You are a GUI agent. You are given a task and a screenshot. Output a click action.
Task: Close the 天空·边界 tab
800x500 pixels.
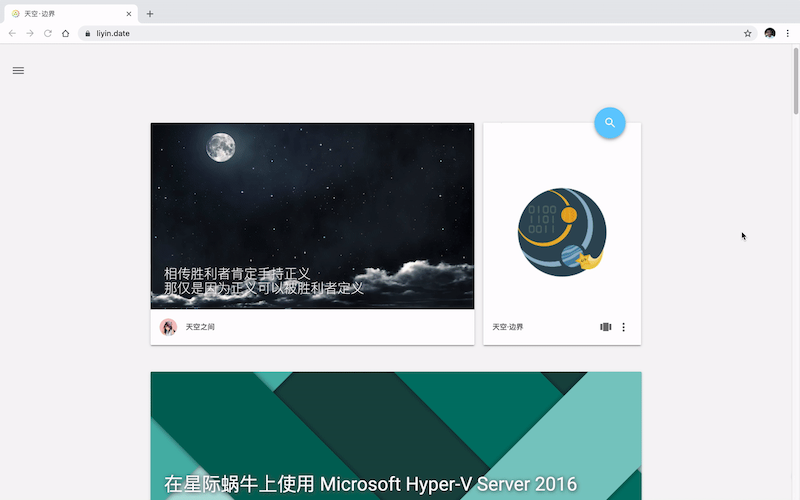coord(129,14)
